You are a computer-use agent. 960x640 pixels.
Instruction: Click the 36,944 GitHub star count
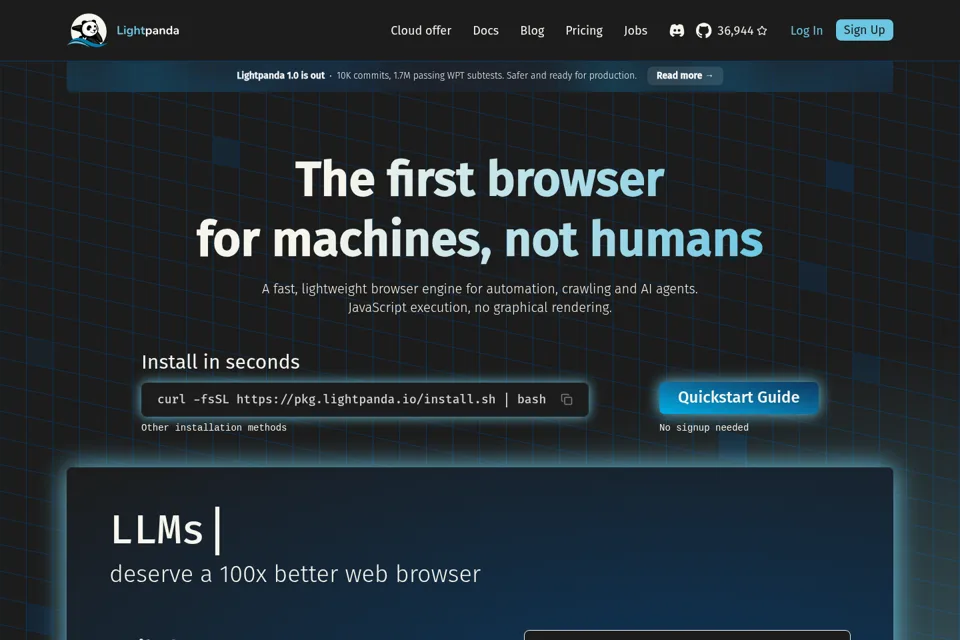(735, 31)
